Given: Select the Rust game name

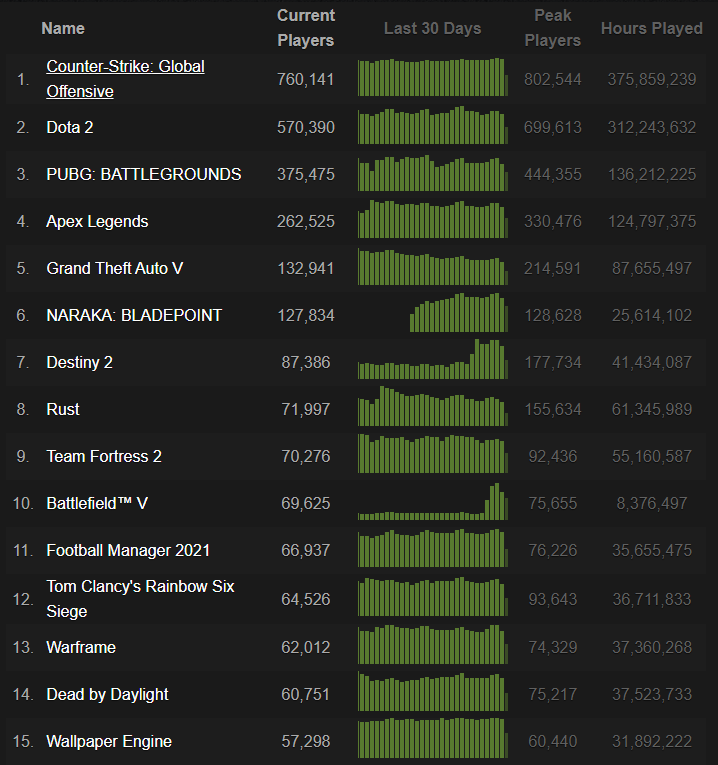Looking at the screenshot, I should 63,409.
